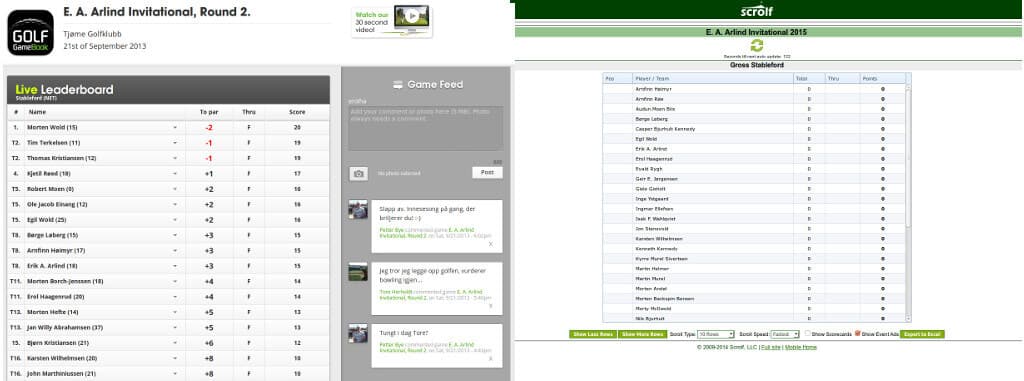Viewport: 1024px width, 381px height.
Task: Click the Gross Stableford heading
Action: (x=756, y=65)
